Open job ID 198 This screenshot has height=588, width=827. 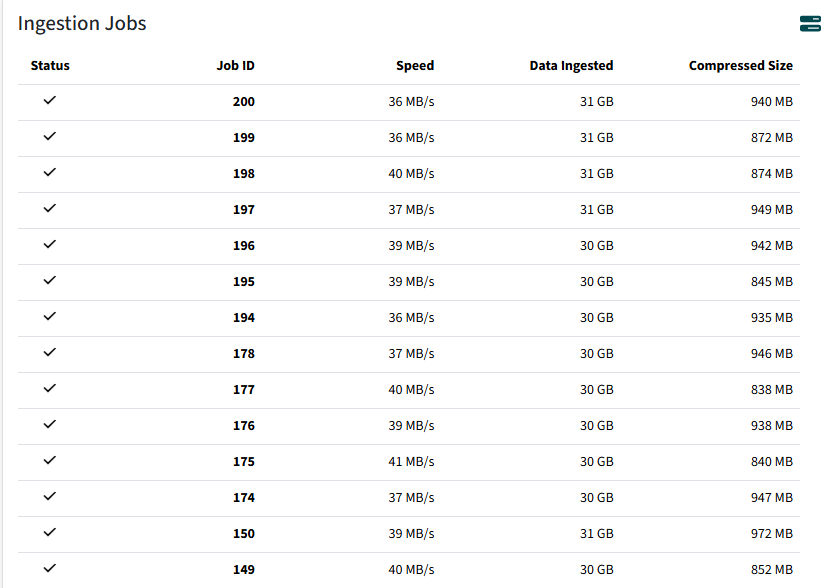tap(243, 174)
